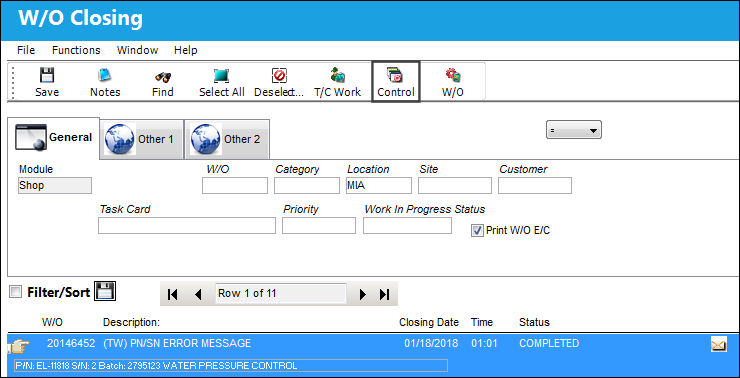Click the Description column header
Image resolution: width=740 pixels, height=378 pixels.
[x=132, y=322]
